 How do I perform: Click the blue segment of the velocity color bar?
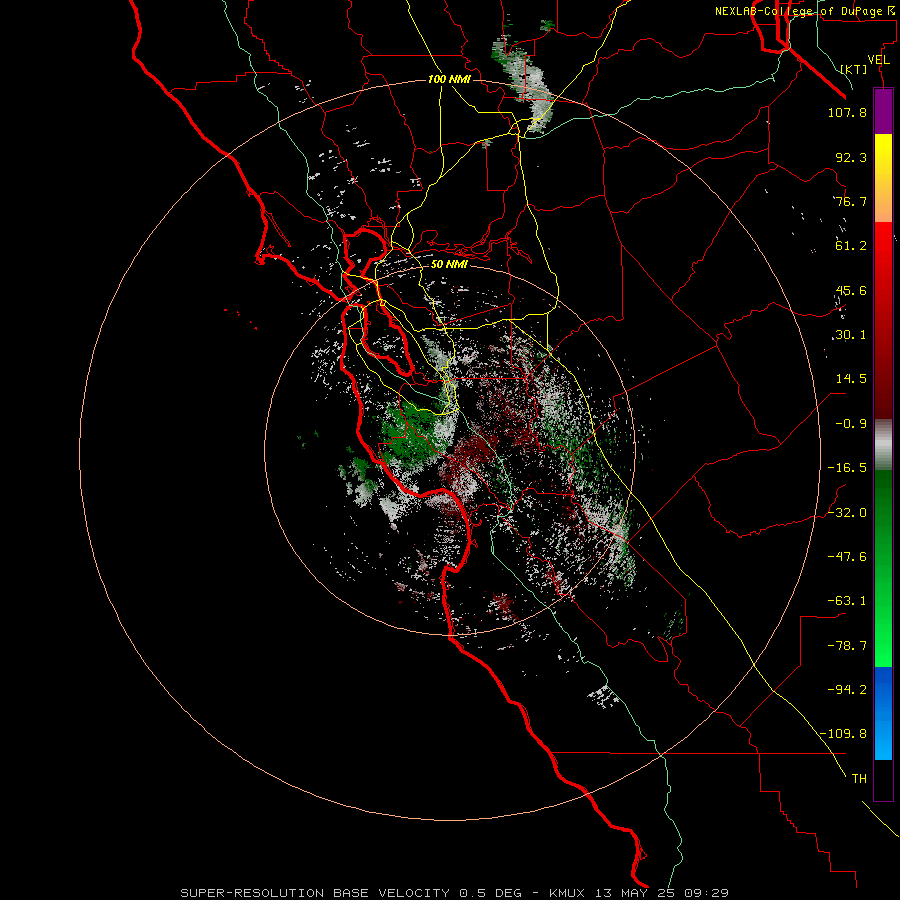point(883,713)
